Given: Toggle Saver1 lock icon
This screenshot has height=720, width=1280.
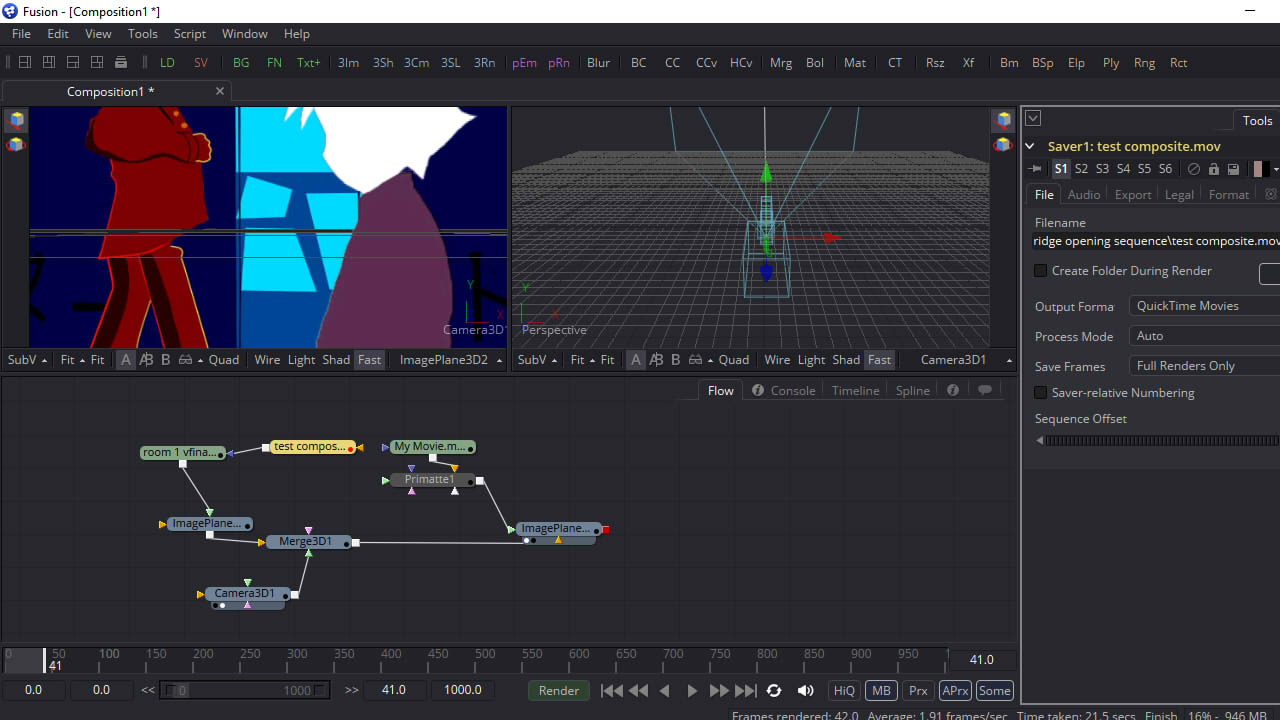Looking at the screenshot, I should pos(1214,169).
